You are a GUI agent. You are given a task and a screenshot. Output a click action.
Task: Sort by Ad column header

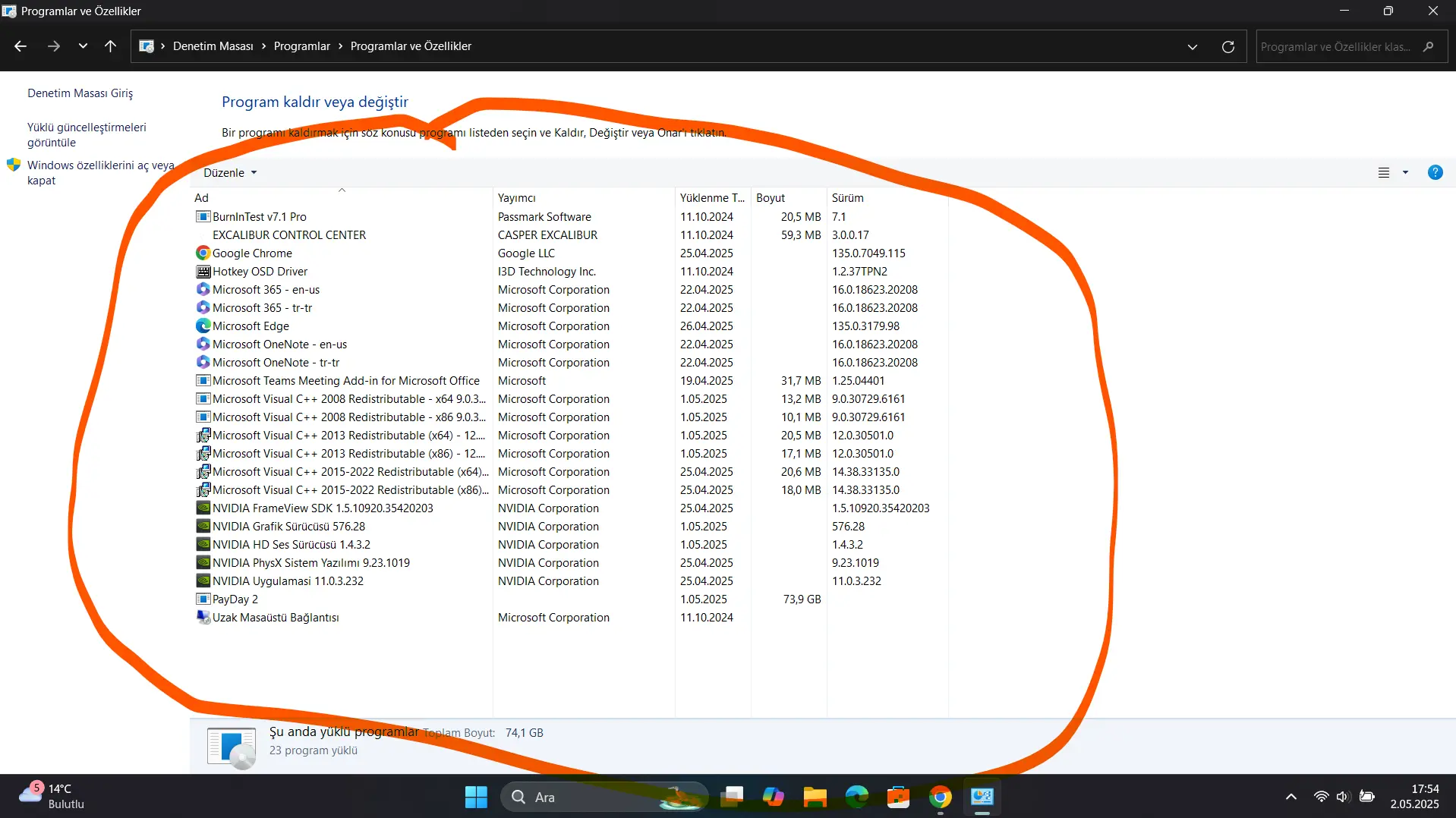[x=342, y=198]
